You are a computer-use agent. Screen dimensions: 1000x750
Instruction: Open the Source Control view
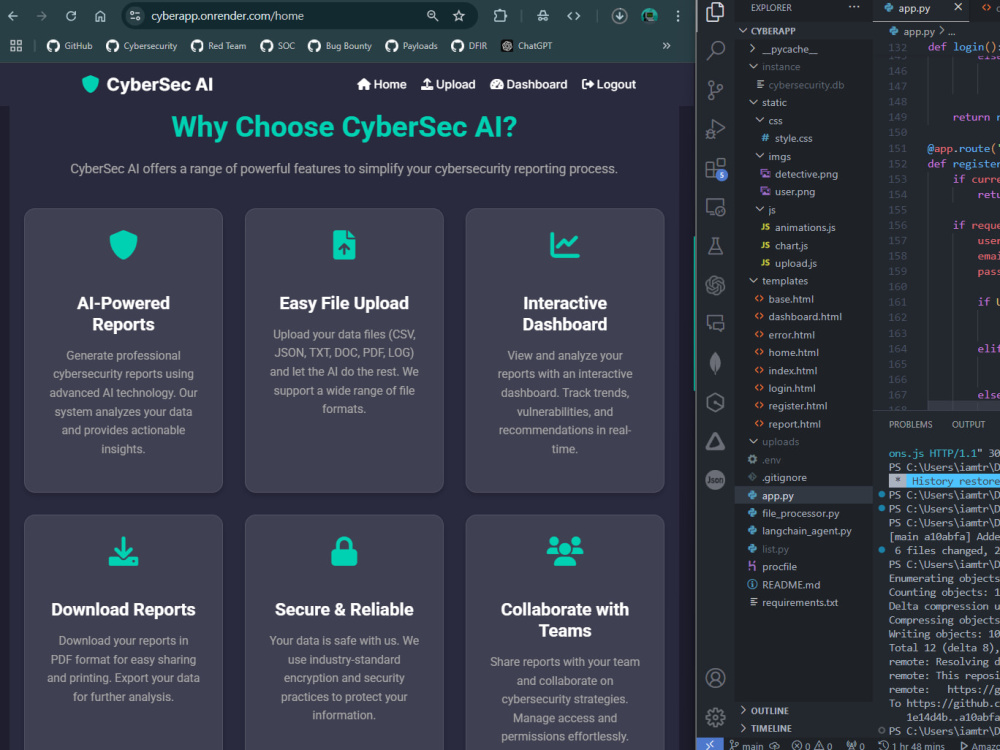[716, 90]
